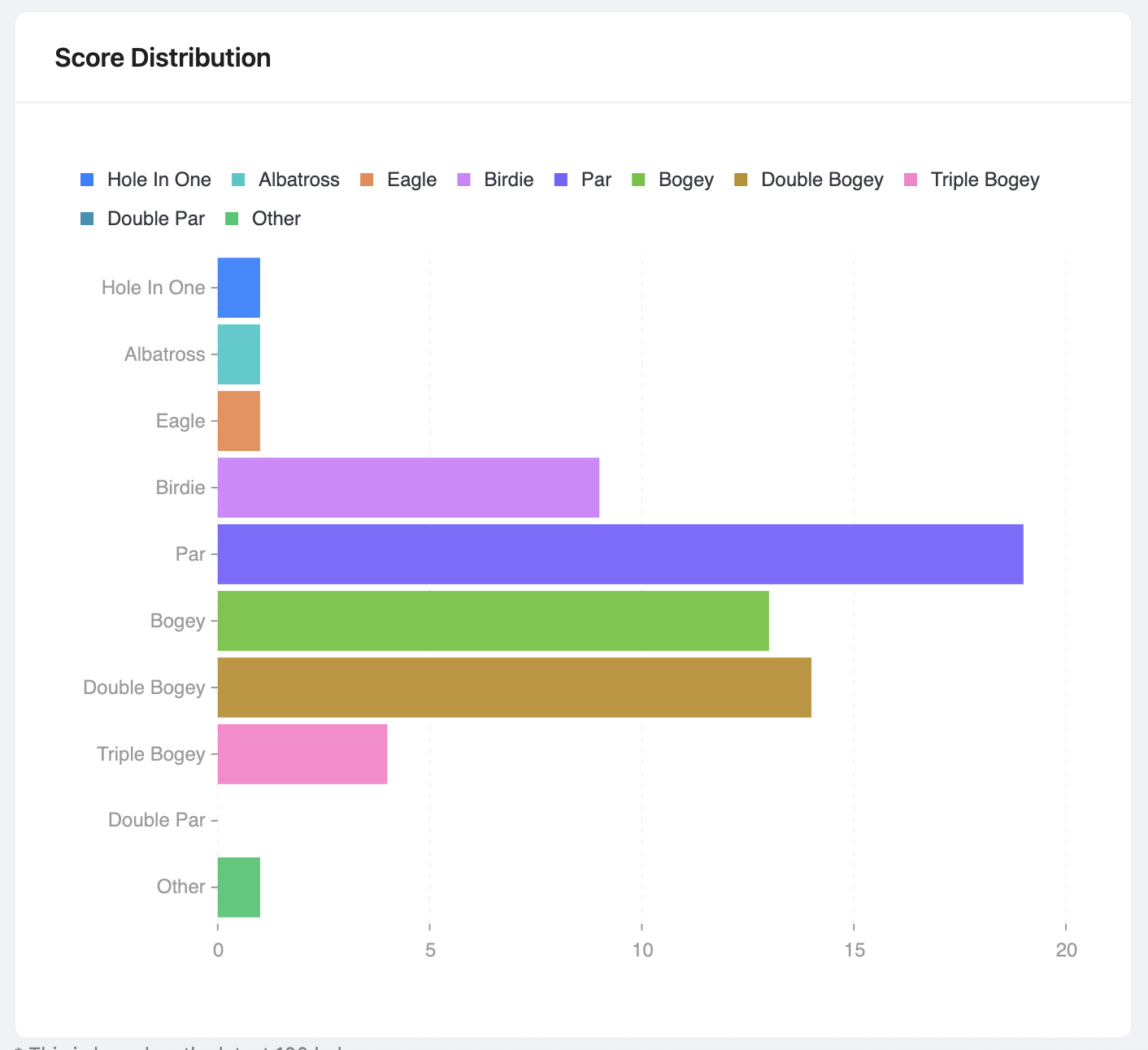
Task: Select the green Bogey bar
Action: coord(493,621)
